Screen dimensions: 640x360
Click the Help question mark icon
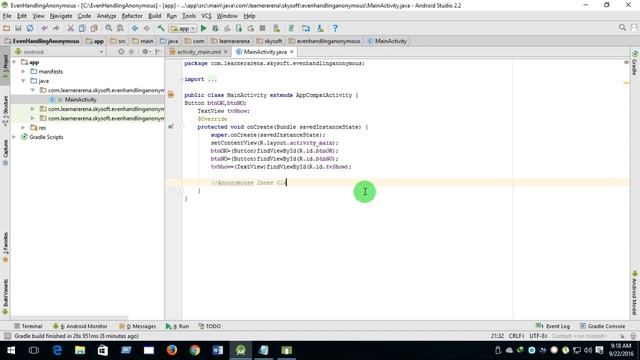[x=335, y=28]
